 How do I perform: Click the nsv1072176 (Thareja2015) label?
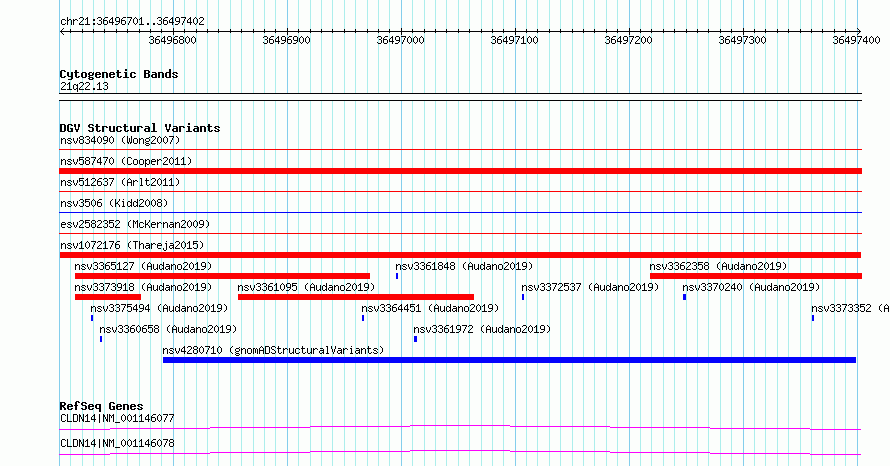click(132, 245)
